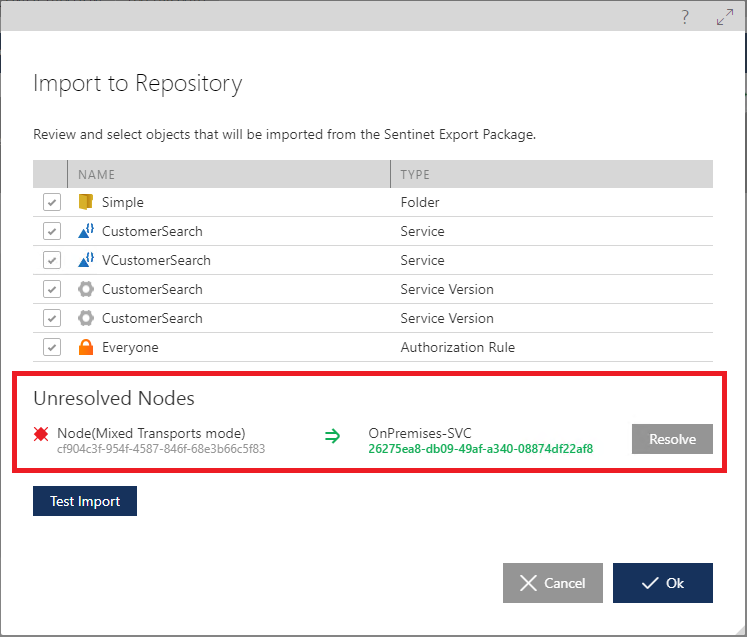Viewport: 747px width, 637px height.
Task: Click the Everyone lock icon
Action: point(85,347)
